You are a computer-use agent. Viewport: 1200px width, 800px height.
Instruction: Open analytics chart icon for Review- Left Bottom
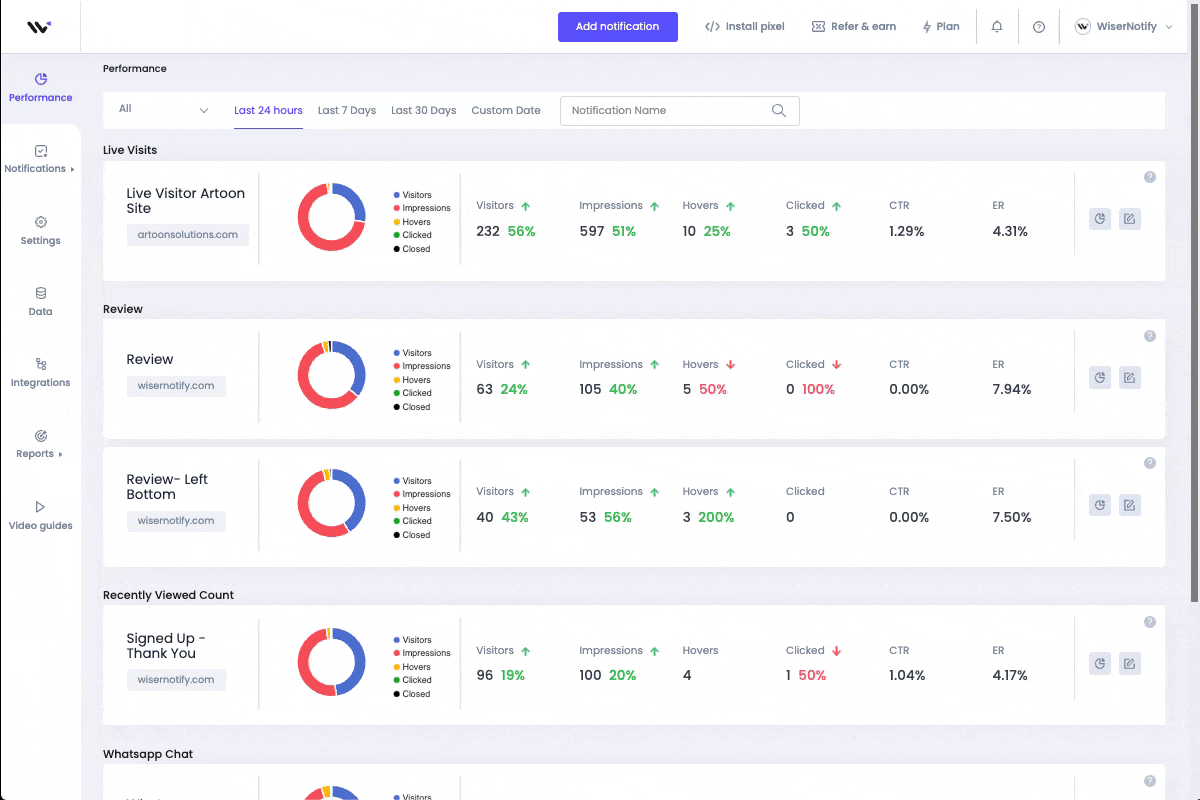click(x=1100, y=505)
